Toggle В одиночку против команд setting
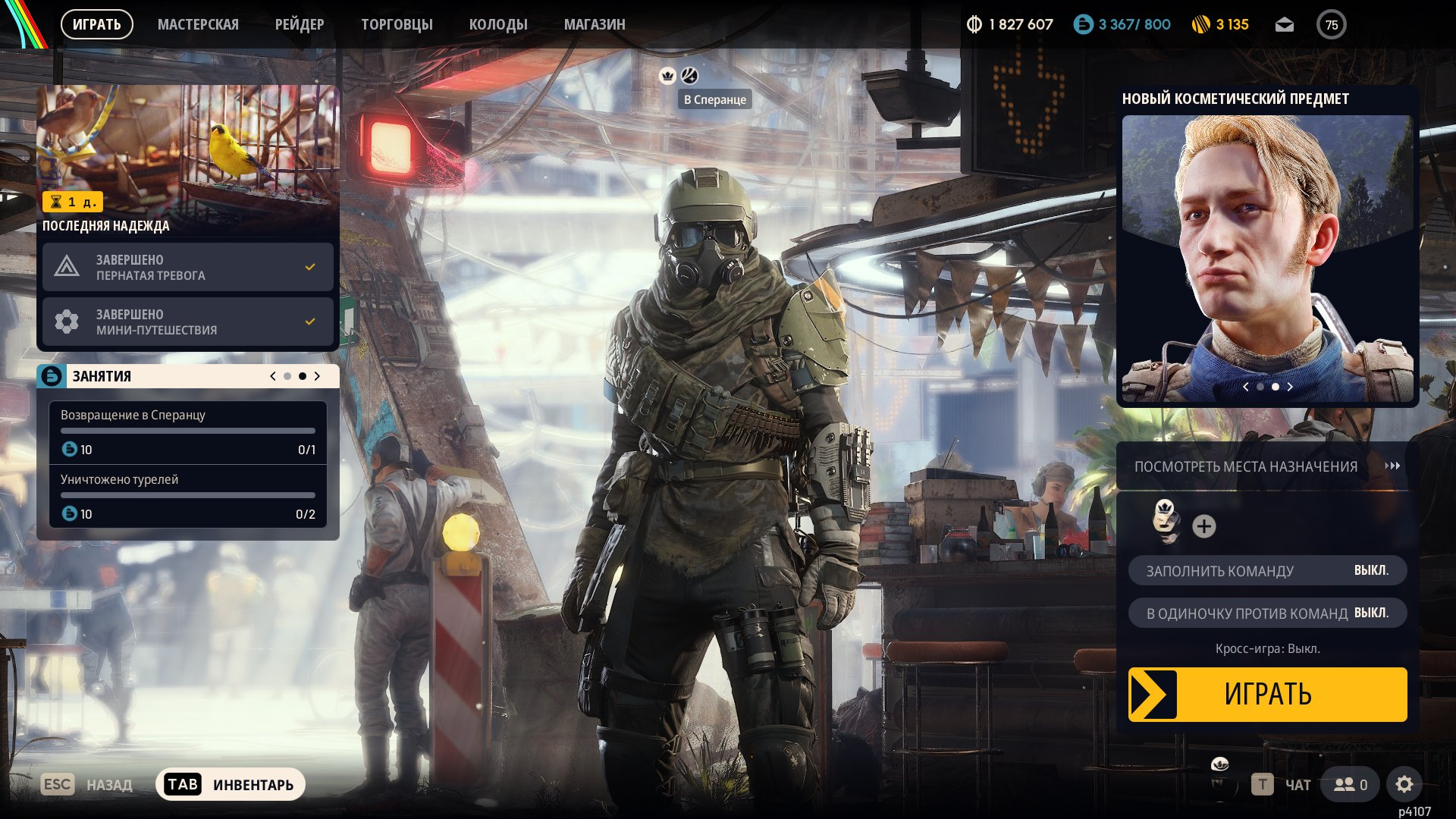1456x819 pixels. point(1267,613)
